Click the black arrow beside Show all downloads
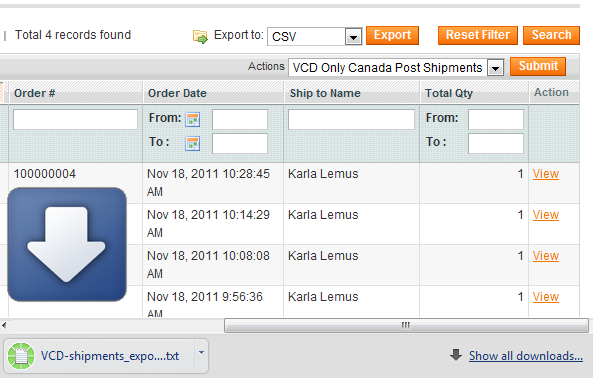Viewport: 593px width, 378px height. [456, 355]
